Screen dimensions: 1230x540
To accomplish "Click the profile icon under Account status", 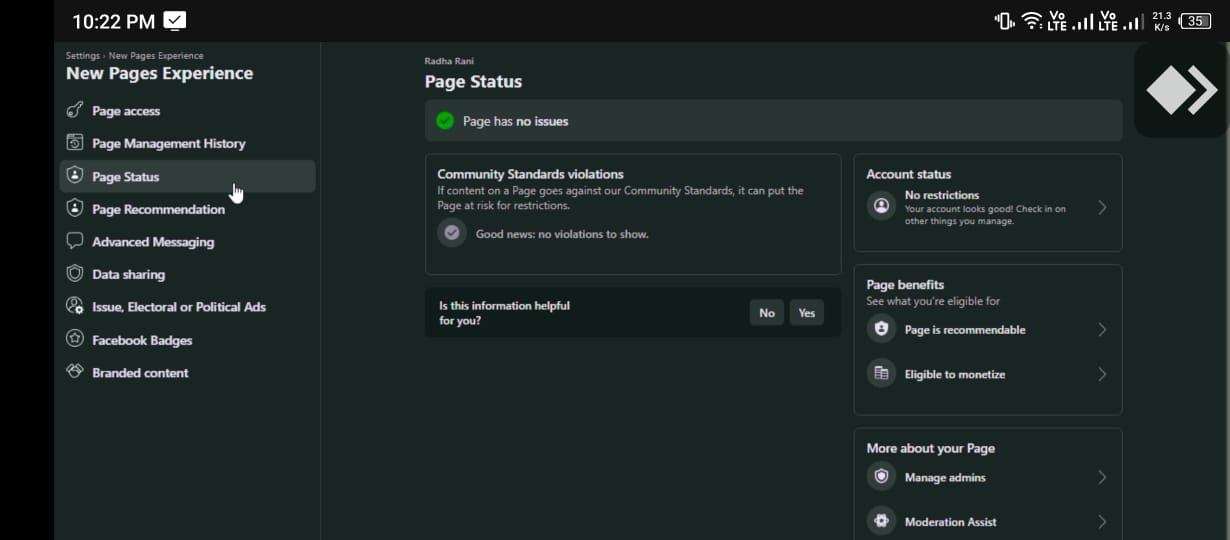I will coord(881,206).
